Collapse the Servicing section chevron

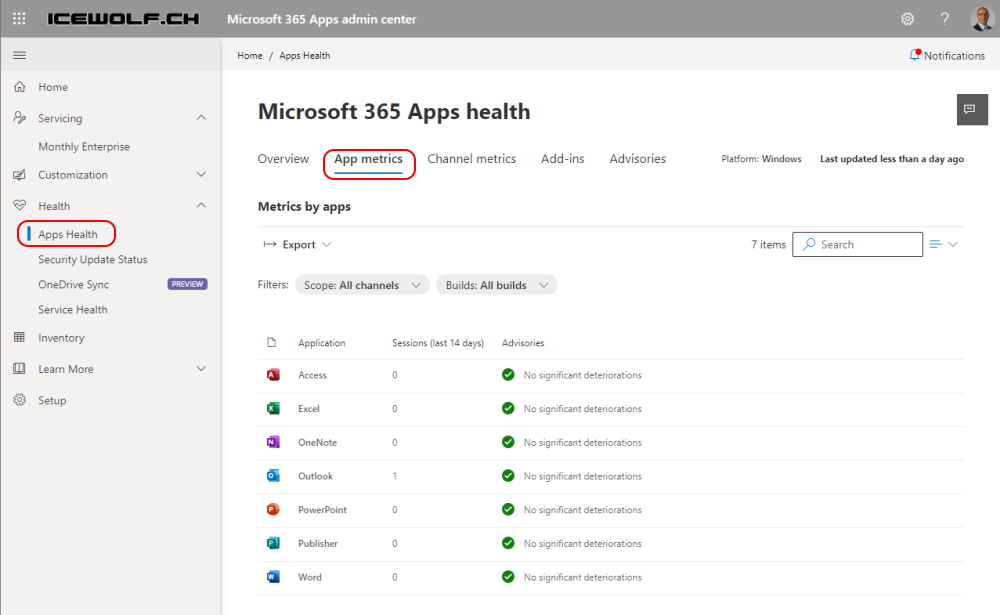[x=202, y=117]
